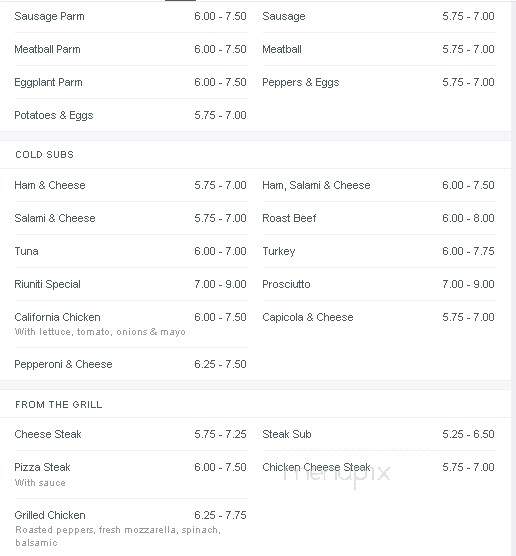
Task: Open the Meatball Parm entry
Action: pyautogui.click(x=131, y=49)
